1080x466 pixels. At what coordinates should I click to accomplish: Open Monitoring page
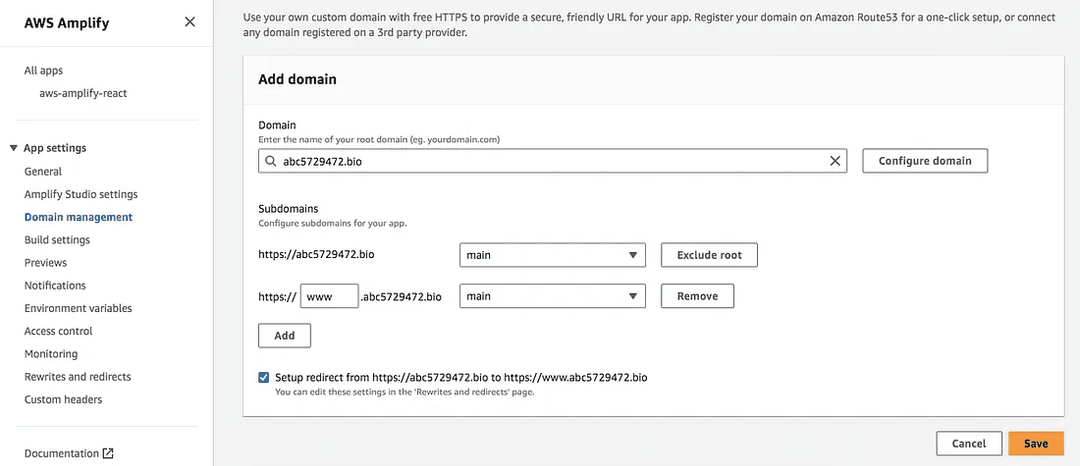point(51,354)
